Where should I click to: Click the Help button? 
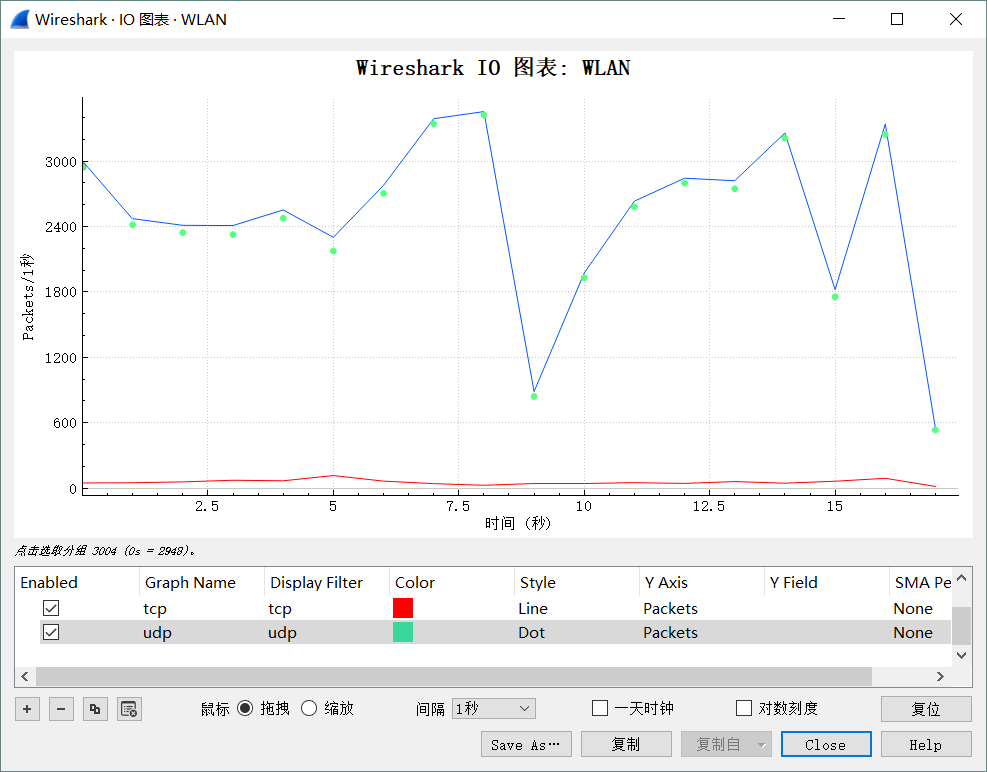pos(926,744)
